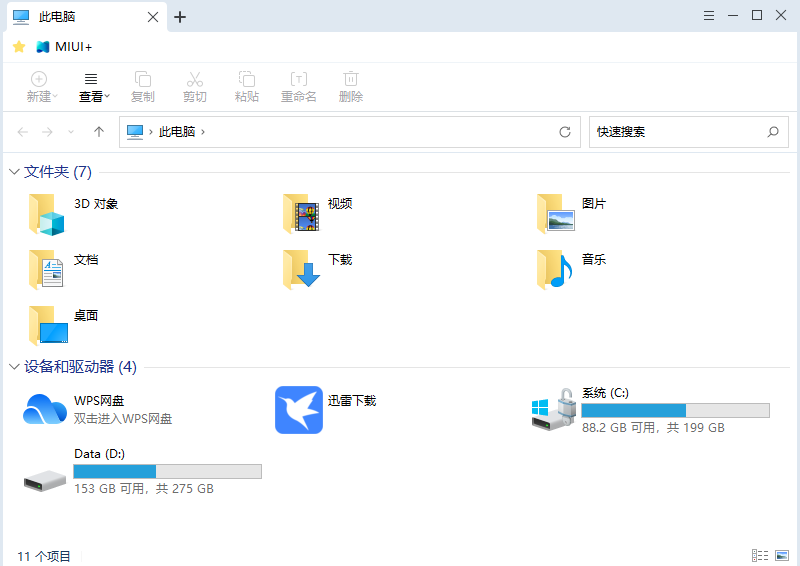
Task: Click the 迅雷下载 name label
Action: click(x=352, y=401)
